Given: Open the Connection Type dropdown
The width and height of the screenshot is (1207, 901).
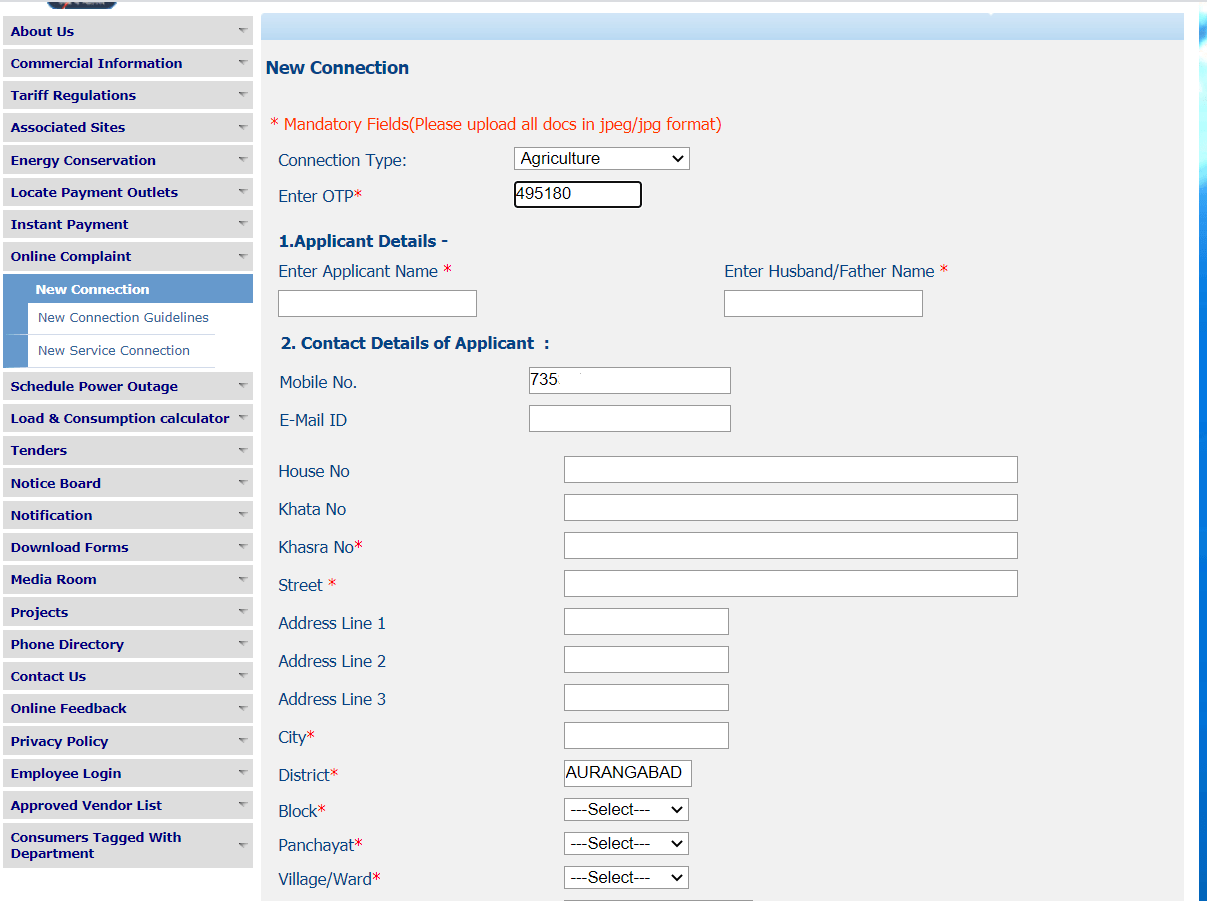Looking at the screenshot, I should click(600, 158).
